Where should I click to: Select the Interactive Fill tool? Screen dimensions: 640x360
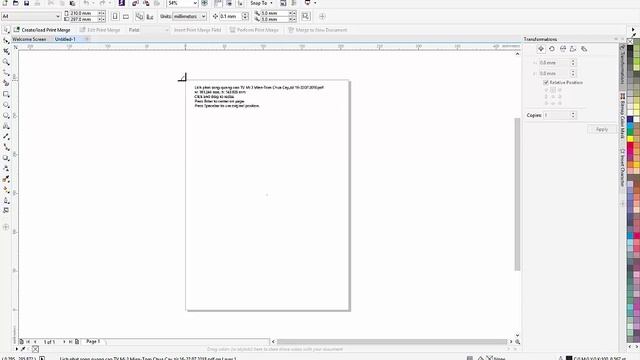click(6, 190)
